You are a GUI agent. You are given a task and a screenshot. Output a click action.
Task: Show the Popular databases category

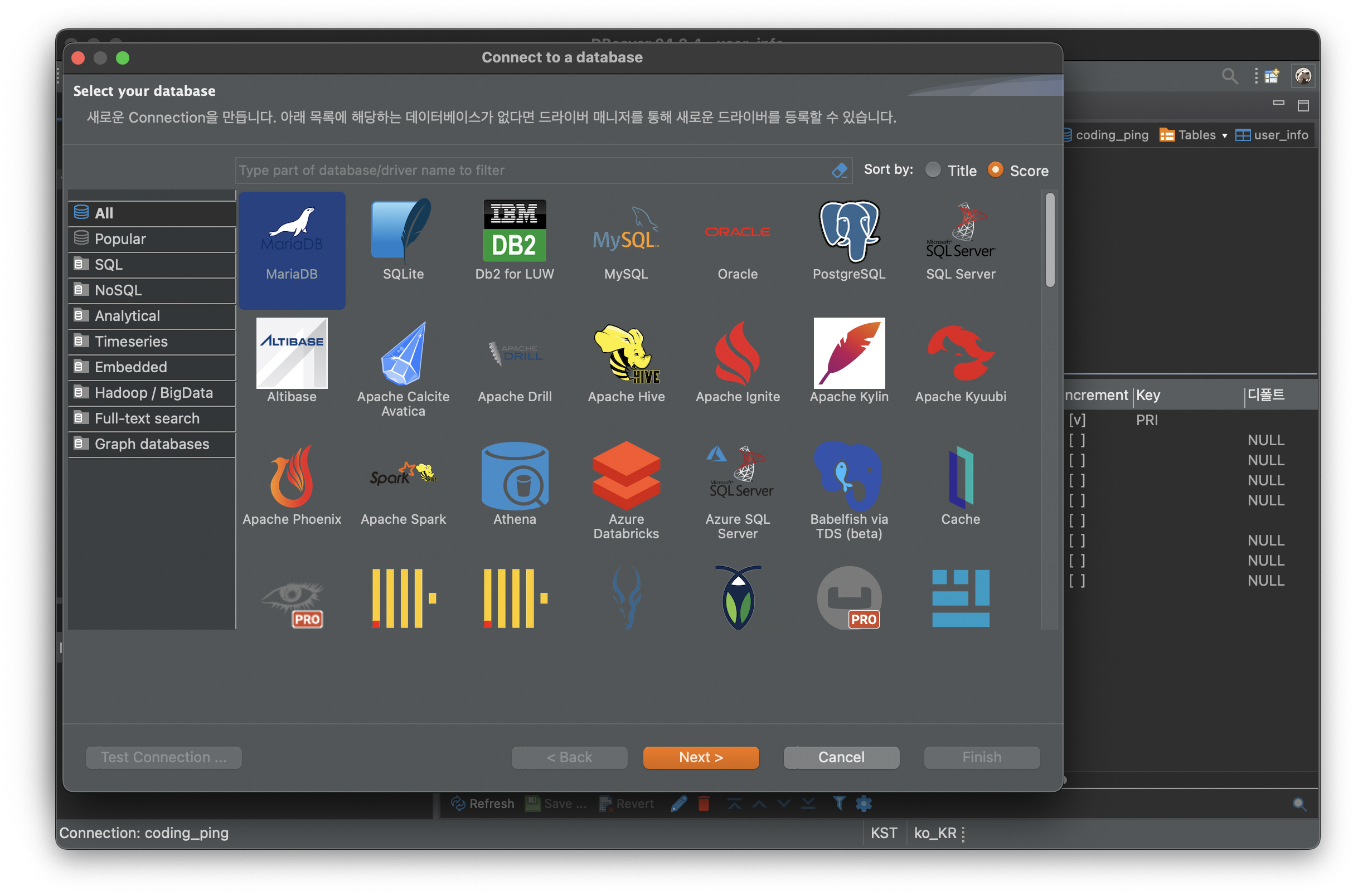(x=120, y=239)
